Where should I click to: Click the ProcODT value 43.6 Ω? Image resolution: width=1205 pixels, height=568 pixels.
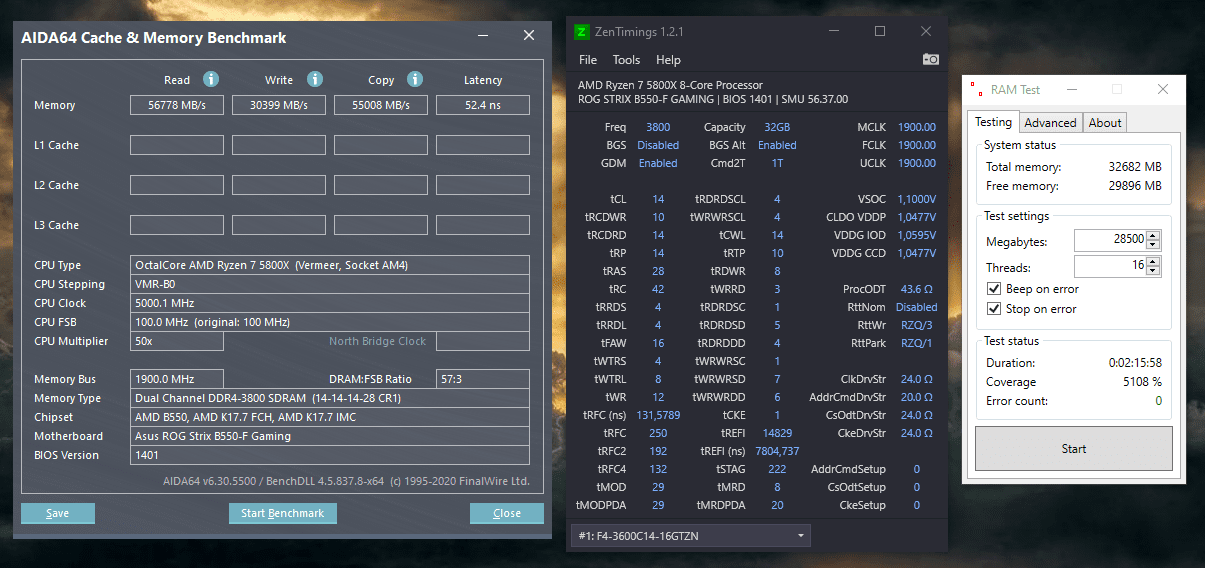click(x=917, y=289)
